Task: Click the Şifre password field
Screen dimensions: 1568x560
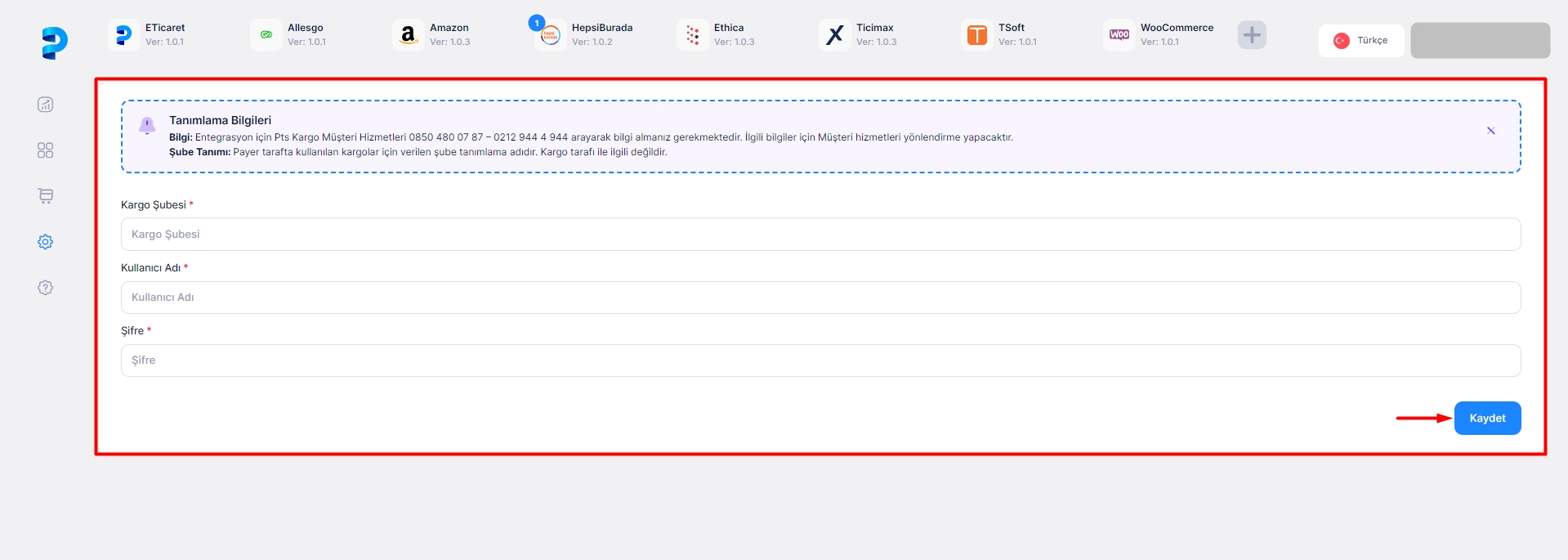Action: pyautogui.click(x=820, y=361)
